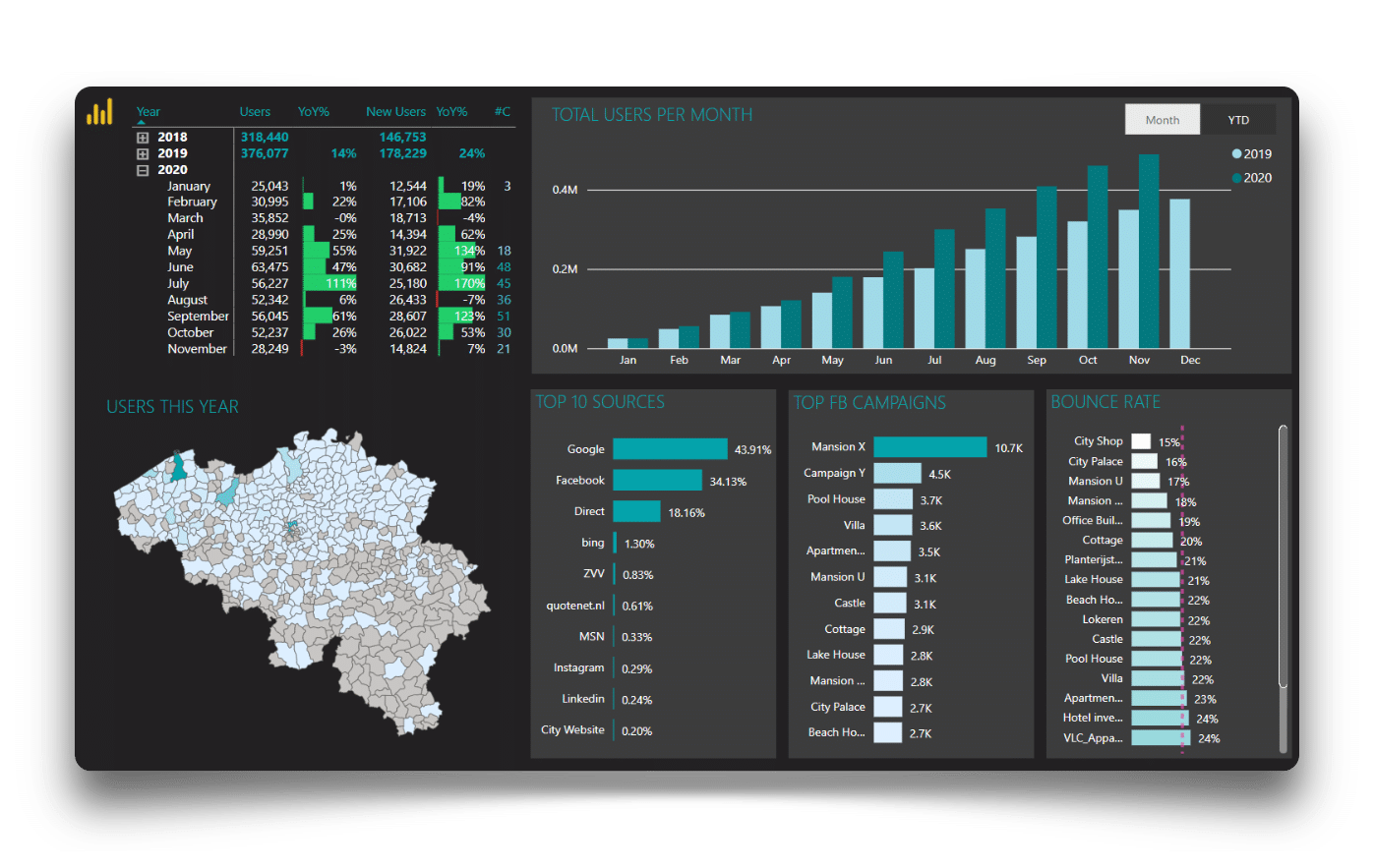1374x868 pixels.
Task: Click the Lake House bounce rate label
Action: 1094,579
